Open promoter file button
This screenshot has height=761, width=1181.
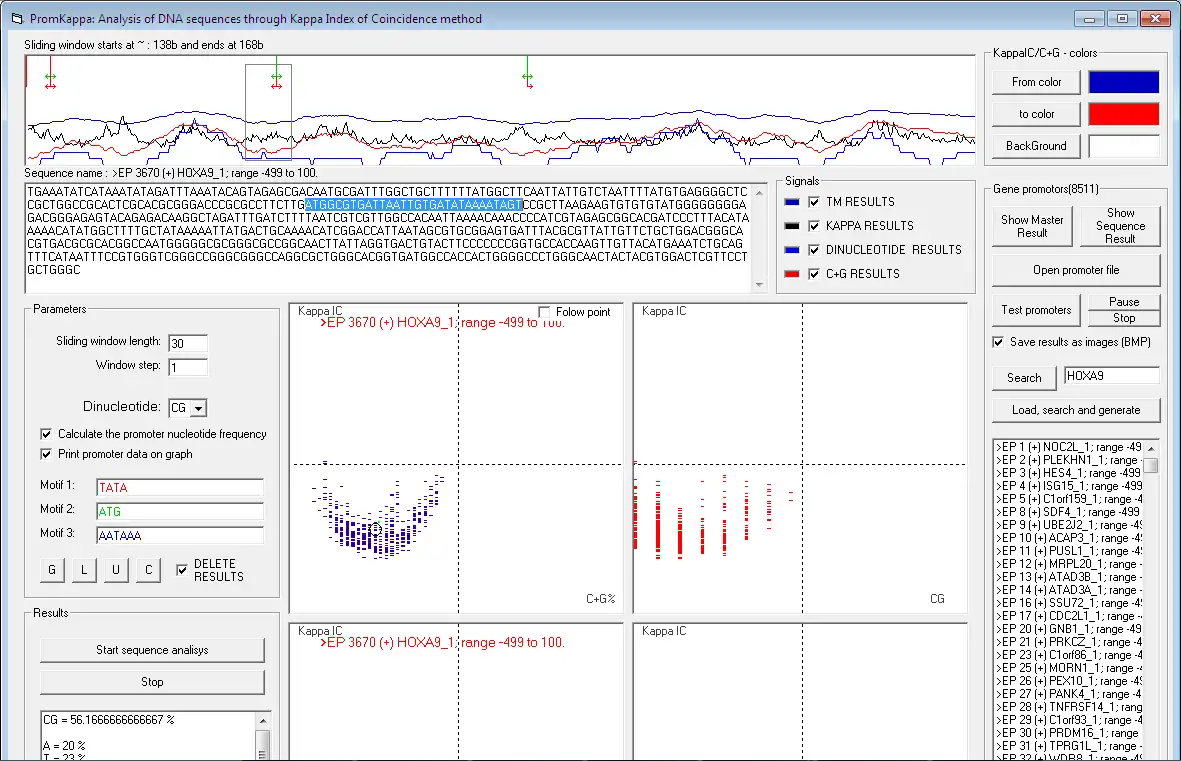click(1076, 270)
